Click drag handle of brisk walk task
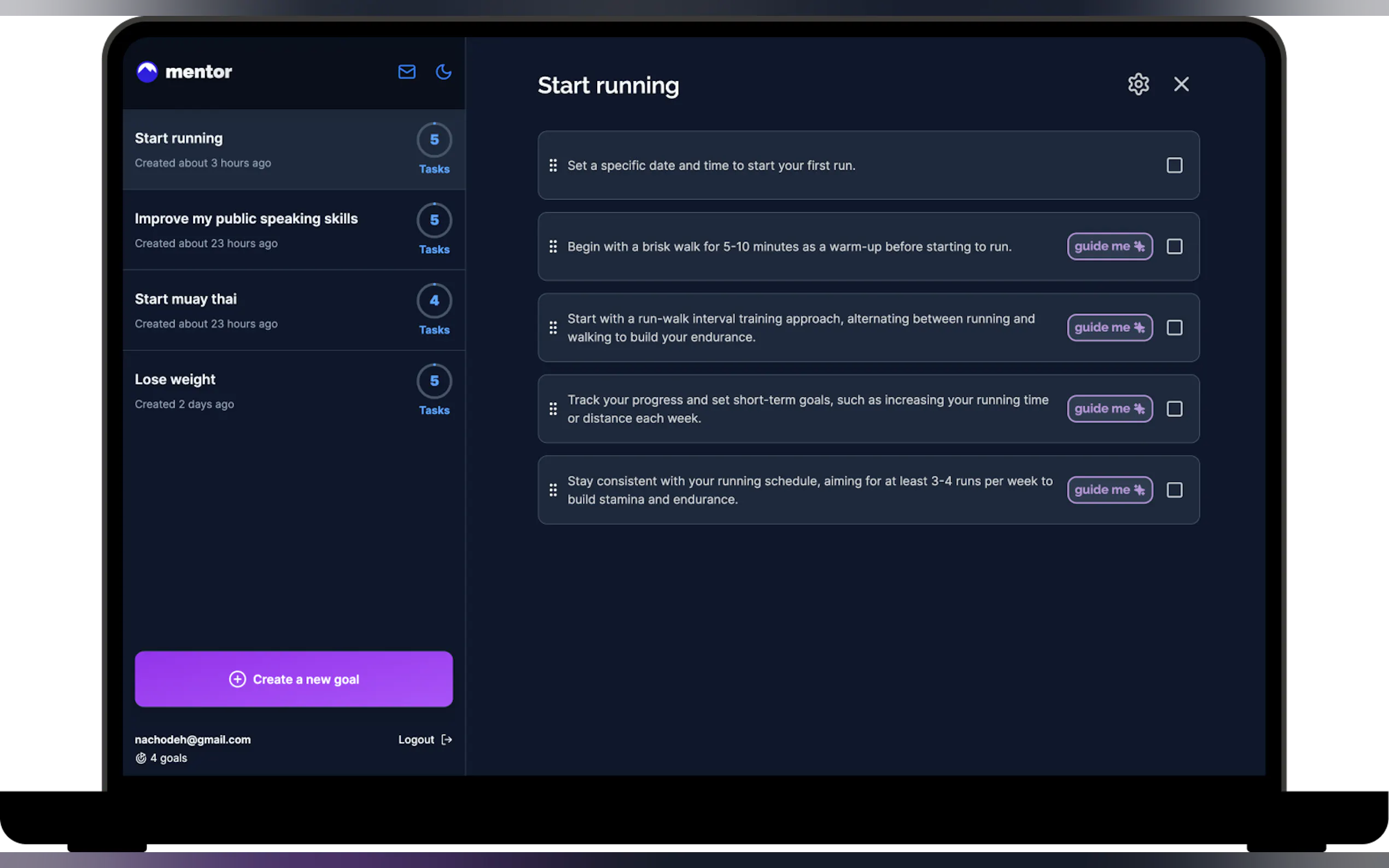Screen dimensions: 1389x868 point(553,247)
